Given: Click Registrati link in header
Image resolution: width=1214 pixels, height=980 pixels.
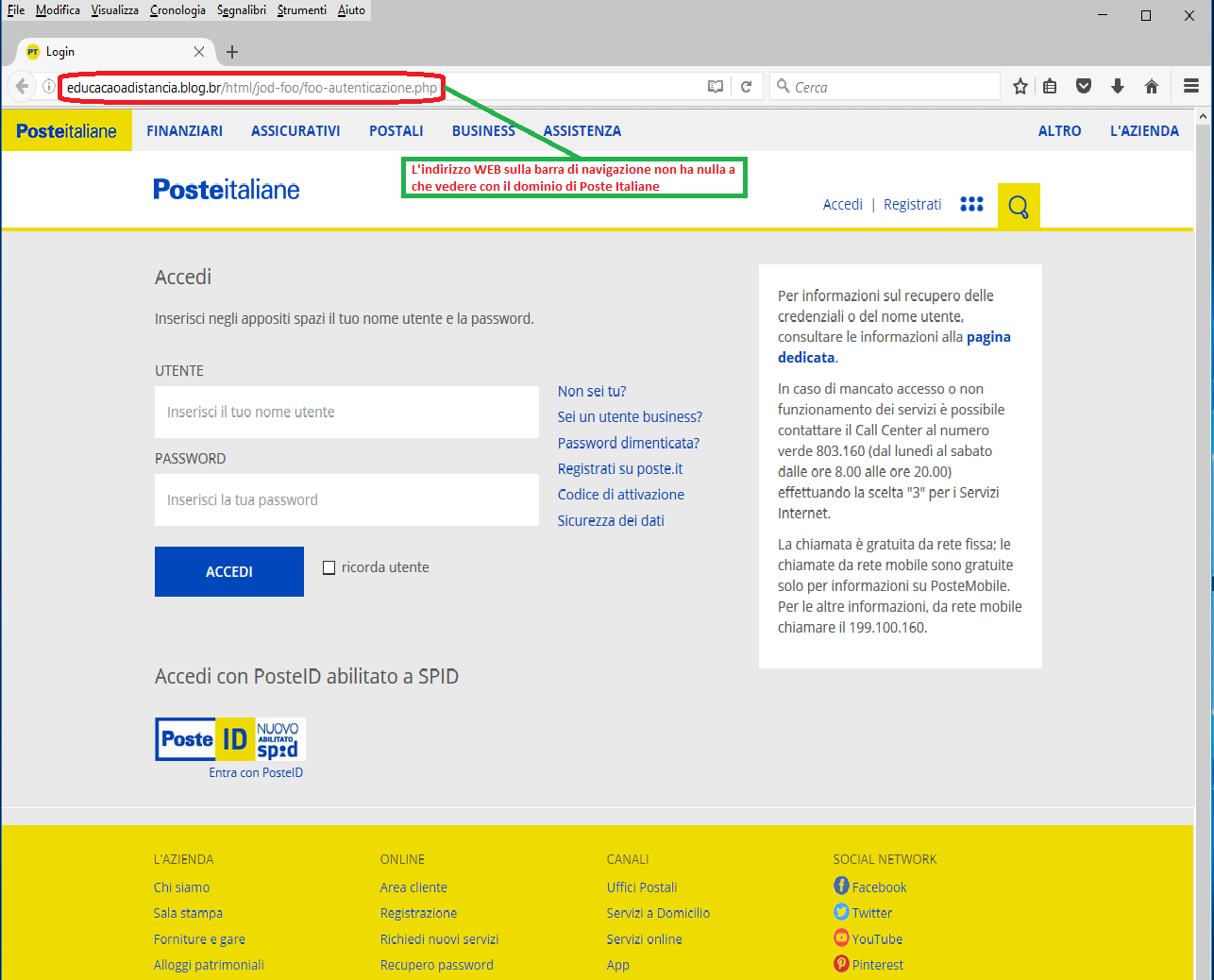Looking at the screenshot, I should pos(913,204).
